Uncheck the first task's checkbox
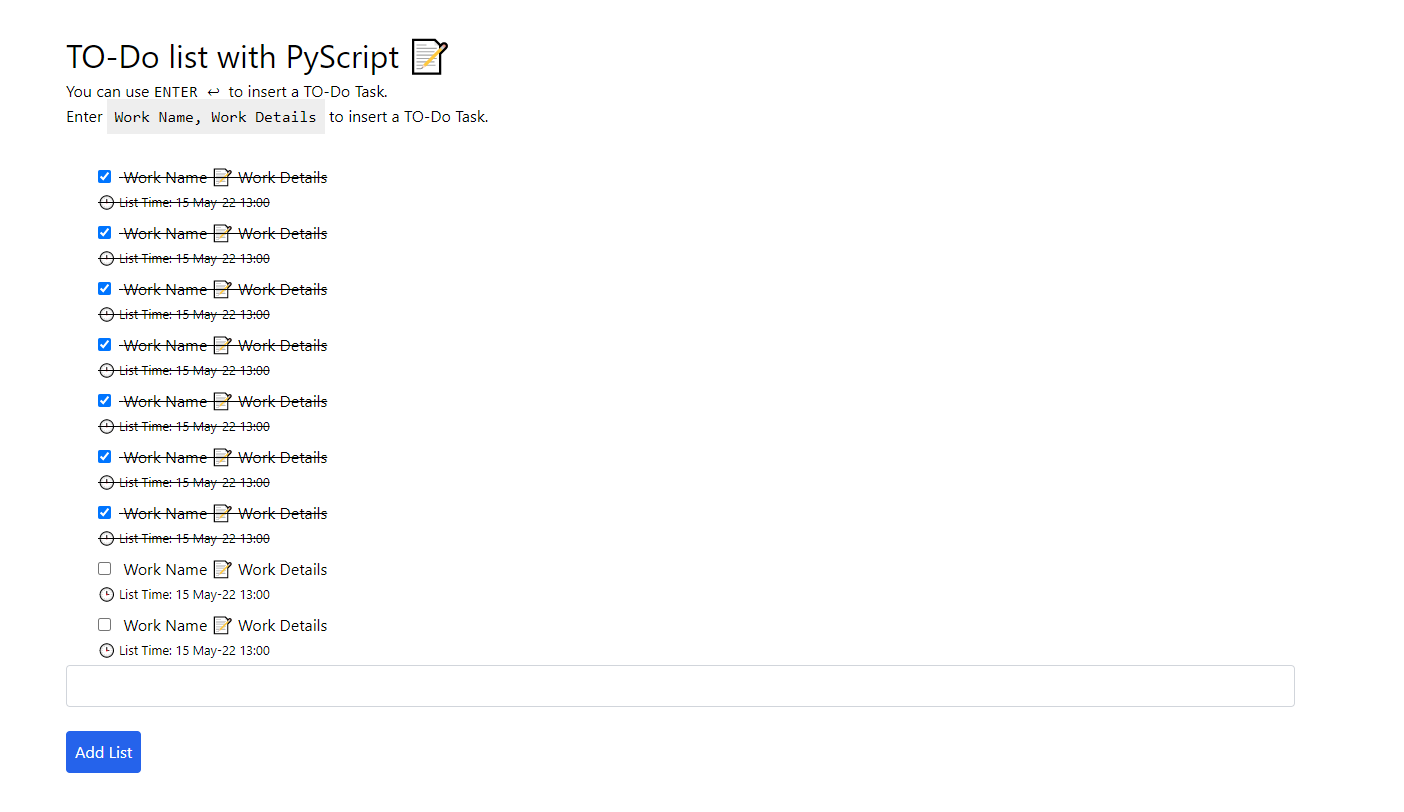Screen dimensions: 1404x812 coord(105,177)
